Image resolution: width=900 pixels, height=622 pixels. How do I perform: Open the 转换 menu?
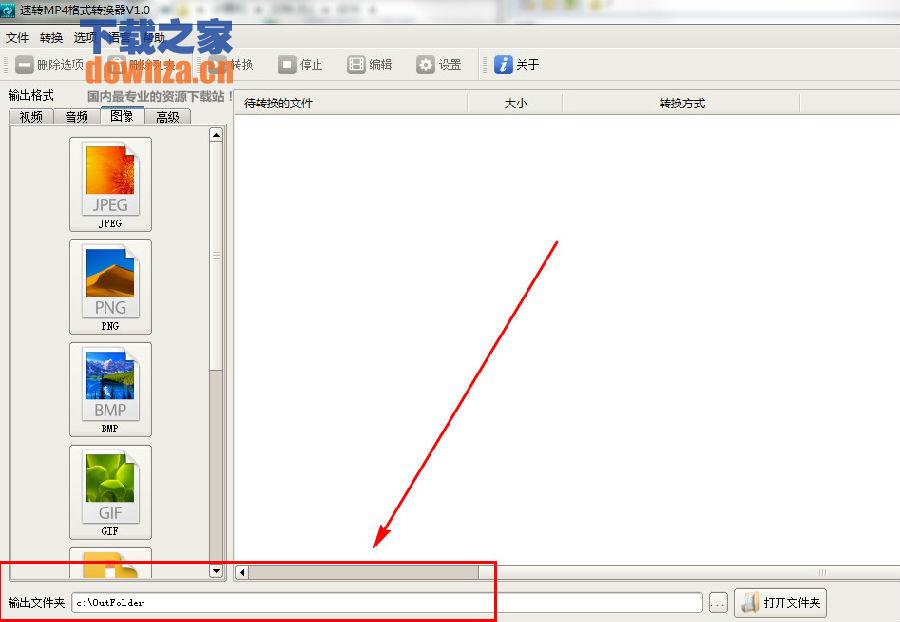[51, 38]
